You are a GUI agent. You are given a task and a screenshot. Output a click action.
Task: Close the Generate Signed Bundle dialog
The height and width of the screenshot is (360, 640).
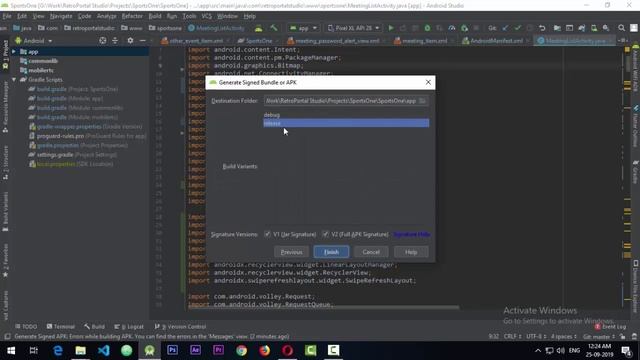(x=428, y=82)
